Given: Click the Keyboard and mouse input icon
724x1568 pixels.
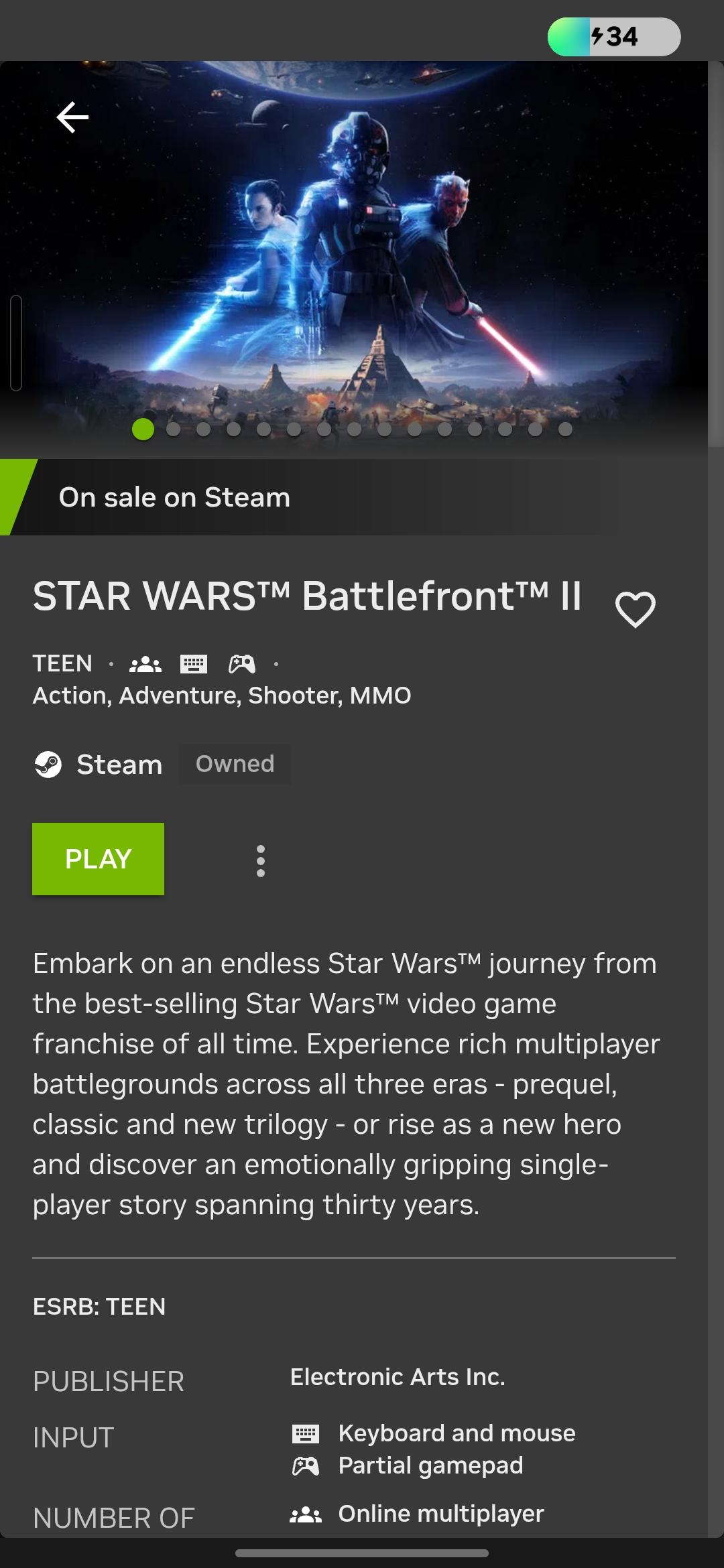Looking at the screenshot, I should point(306,1434).
